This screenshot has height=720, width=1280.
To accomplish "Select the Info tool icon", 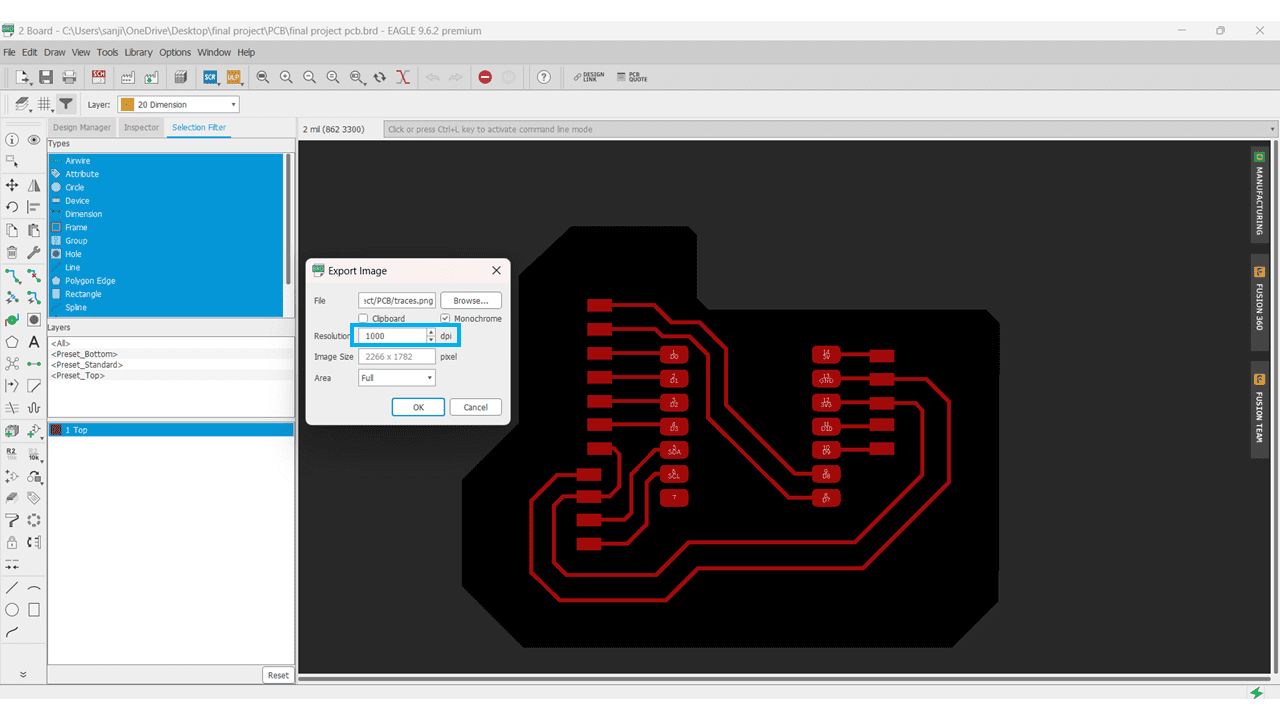I will (12, 140).
